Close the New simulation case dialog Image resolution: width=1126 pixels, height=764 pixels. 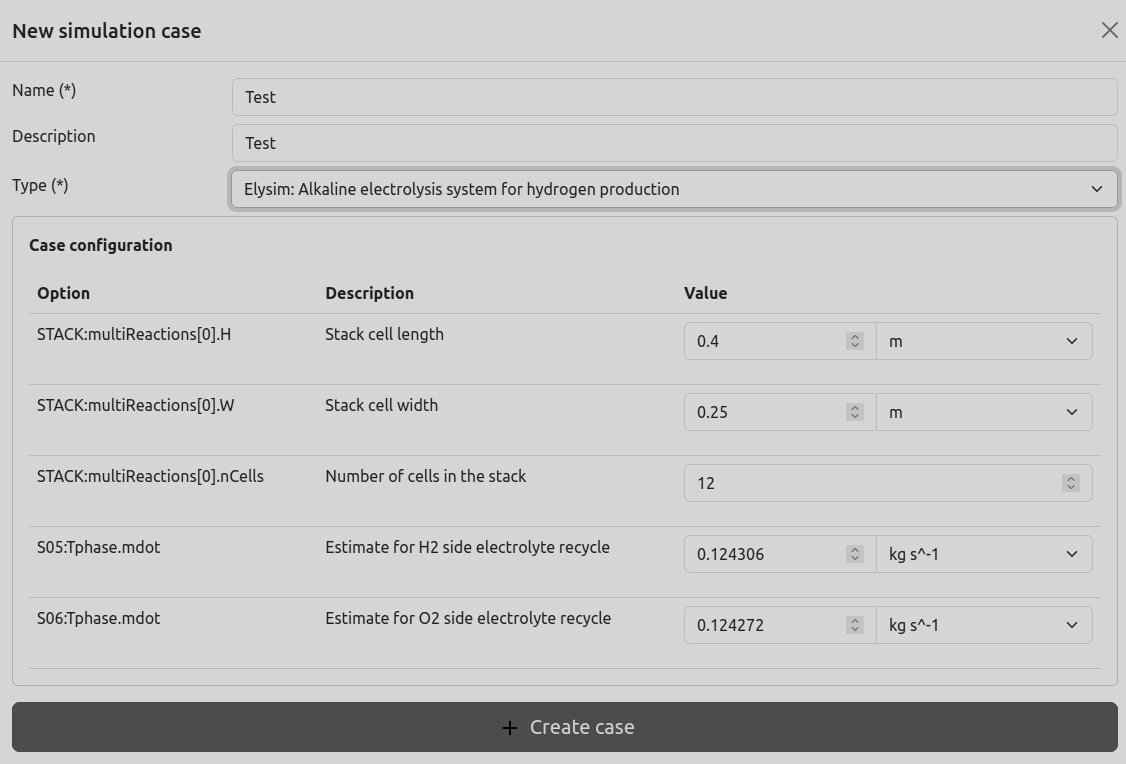1109,30
